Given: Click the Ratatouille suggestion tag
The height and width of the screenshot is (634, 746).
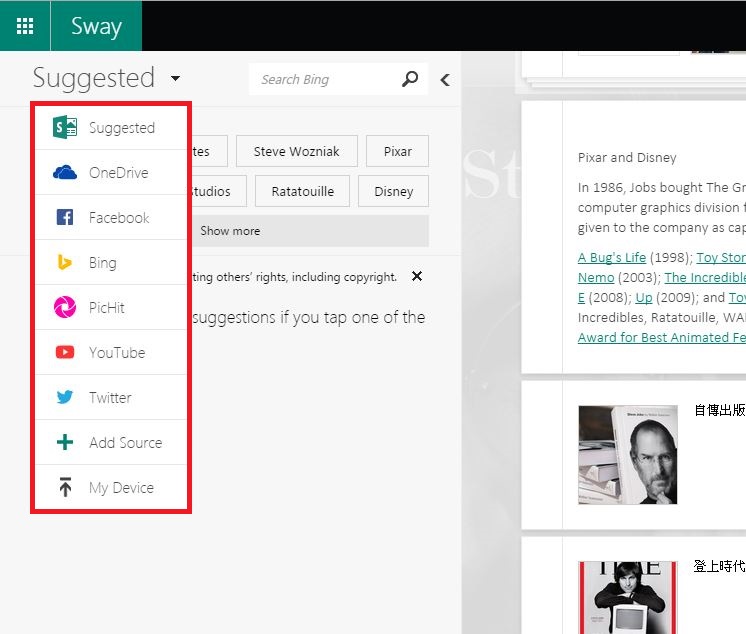Looking at the screenshot, I should [303, 191].
